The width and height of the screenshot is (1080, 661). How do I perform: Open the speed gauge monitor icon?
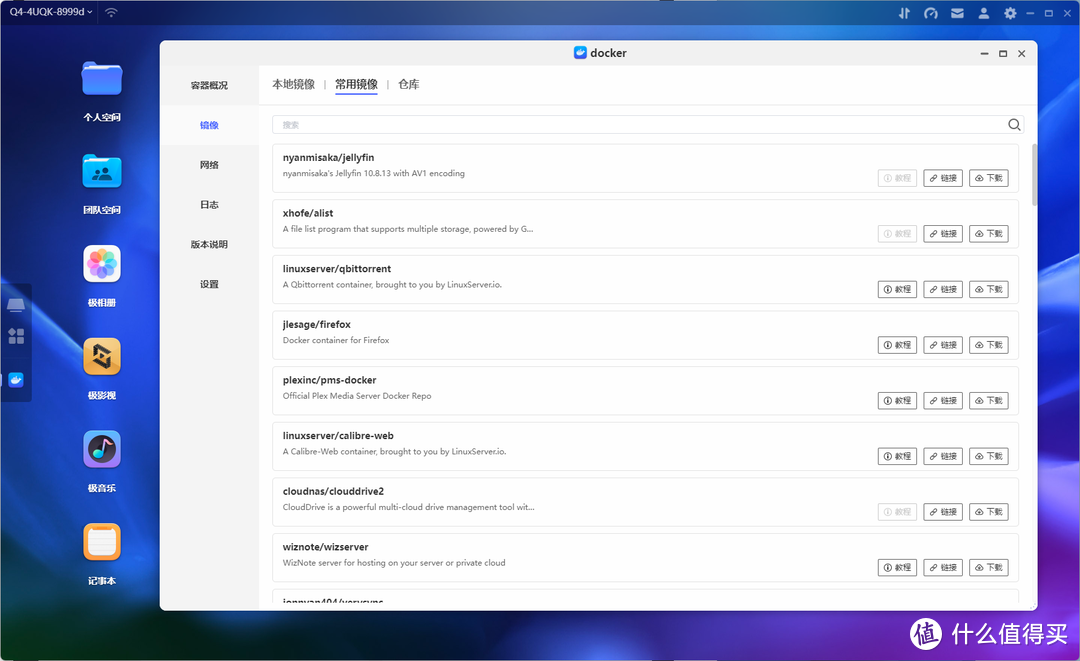[x=931, y=13]
